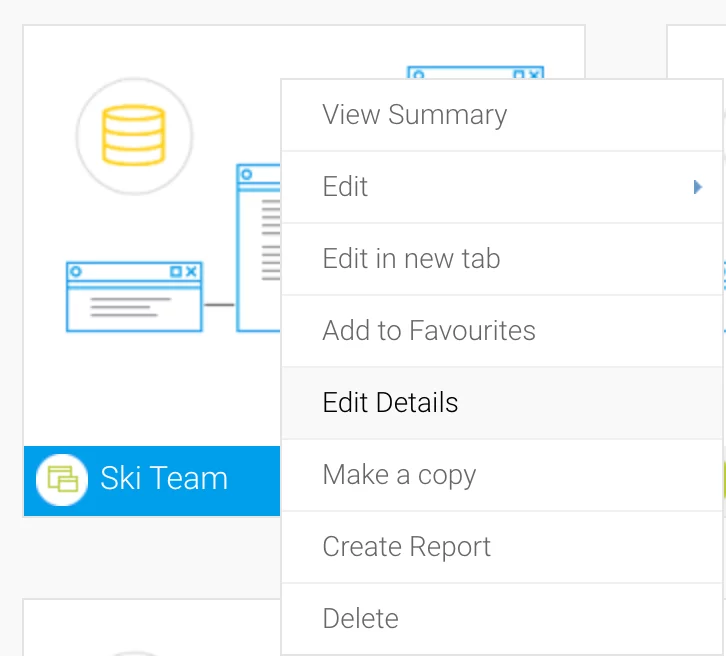This screenshot has width=726, height=656.
Task: Select the Edit menu entry
Action: point(346,187)
